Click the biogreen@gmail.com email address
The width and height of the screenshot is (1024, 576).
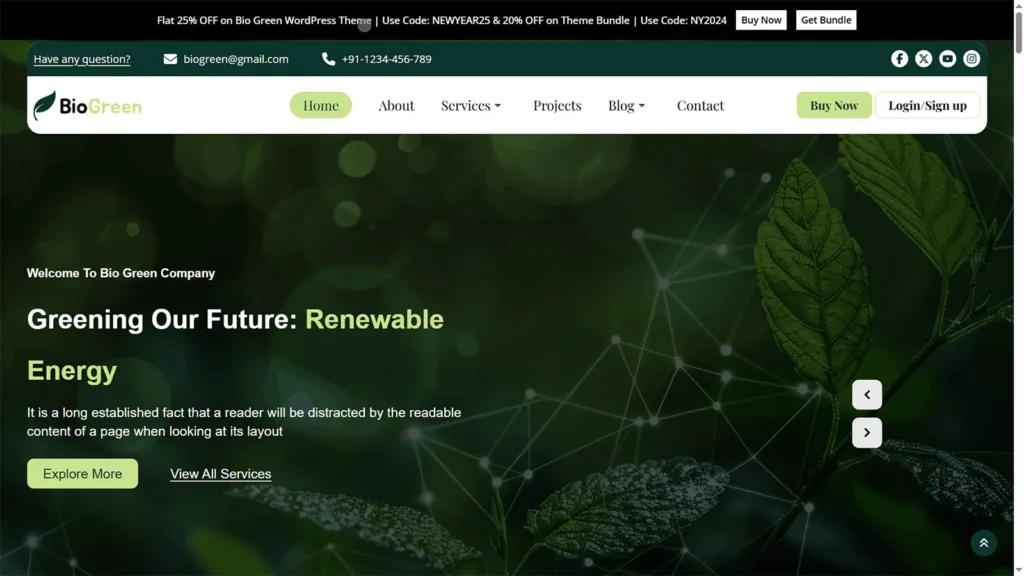click(x=236, y=59)
